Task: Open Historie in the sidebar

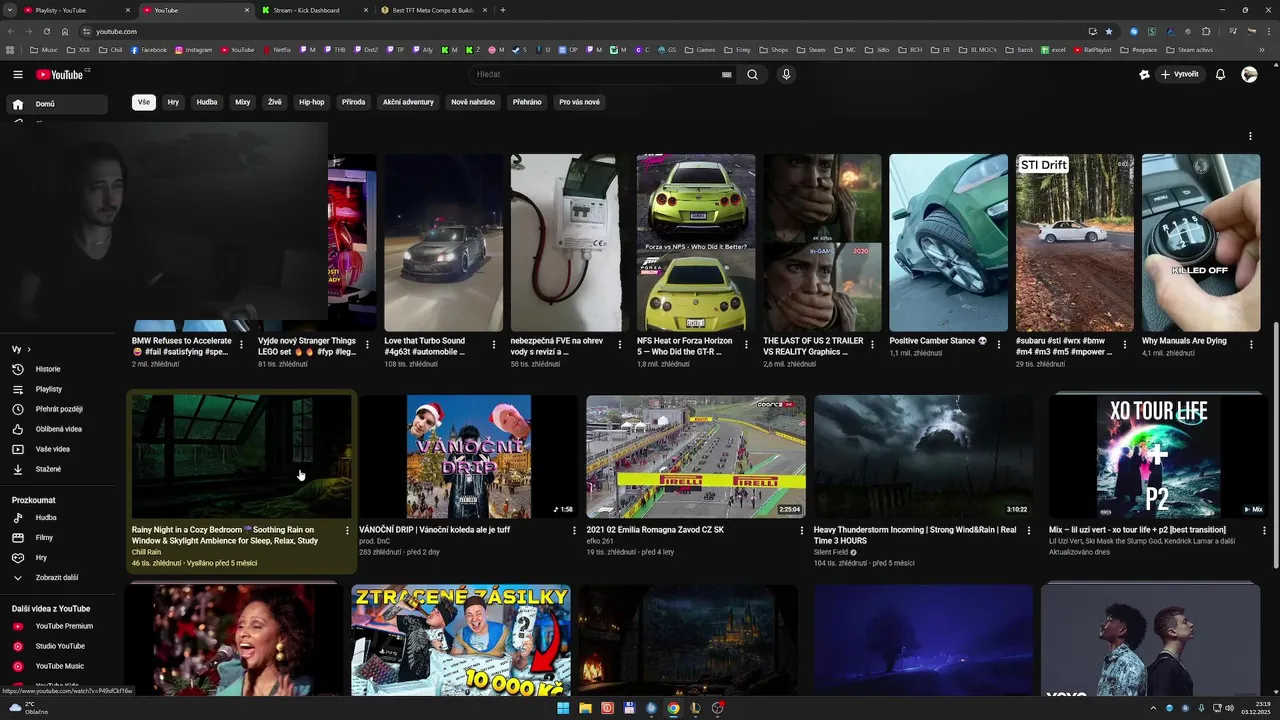Action: point(56,369)
